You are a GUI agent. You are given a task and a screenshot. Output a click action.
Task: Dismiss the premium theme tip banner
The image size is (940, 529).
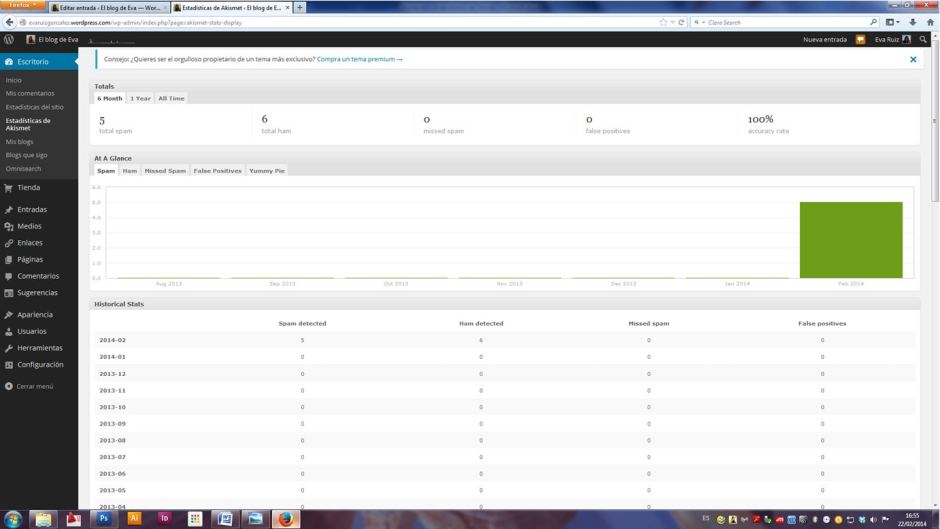[x=913, y=59]
